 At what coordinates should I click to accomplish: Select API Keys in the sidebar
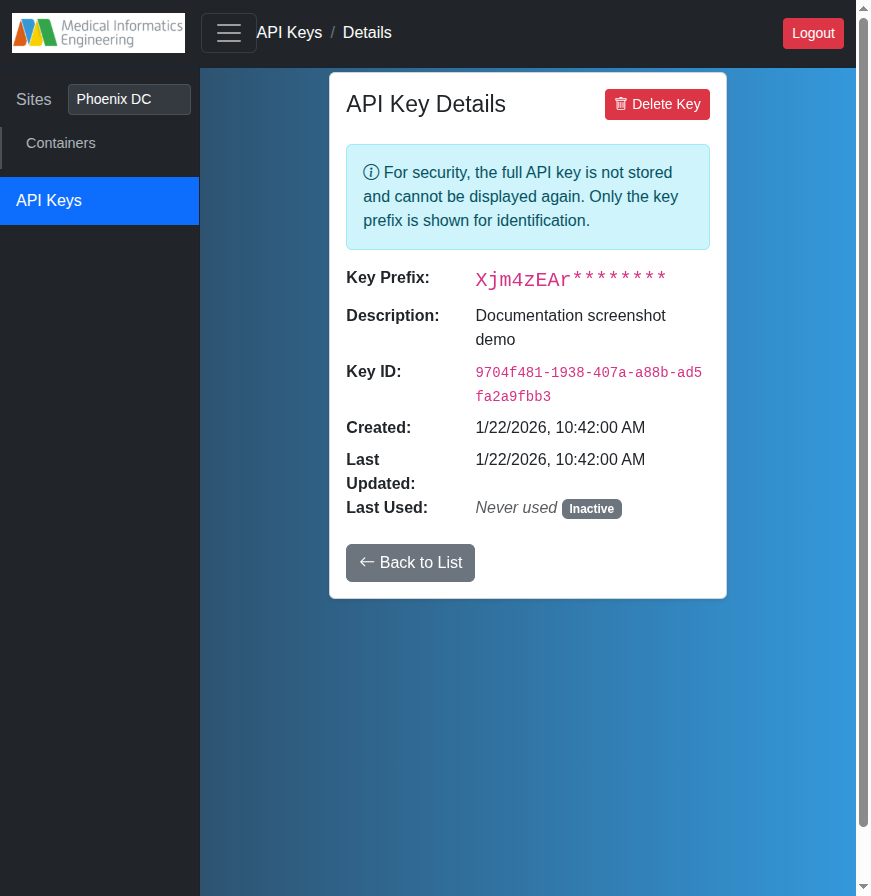pos(48,200)
